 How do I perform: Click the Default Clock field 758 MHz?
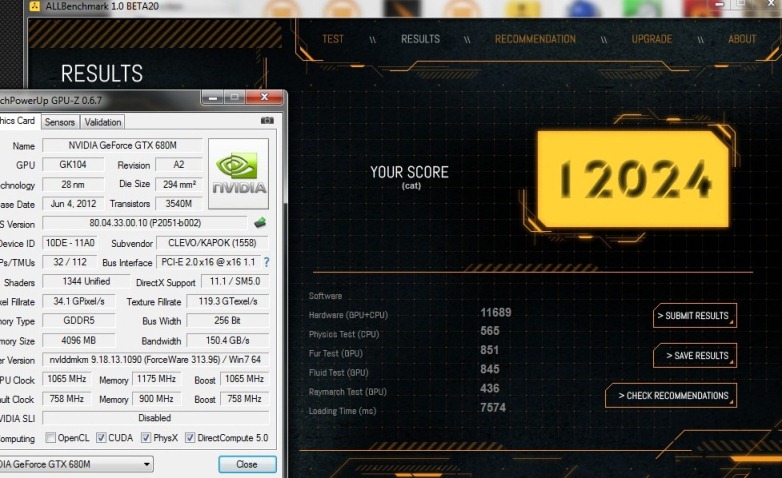[x=66, y=399]
